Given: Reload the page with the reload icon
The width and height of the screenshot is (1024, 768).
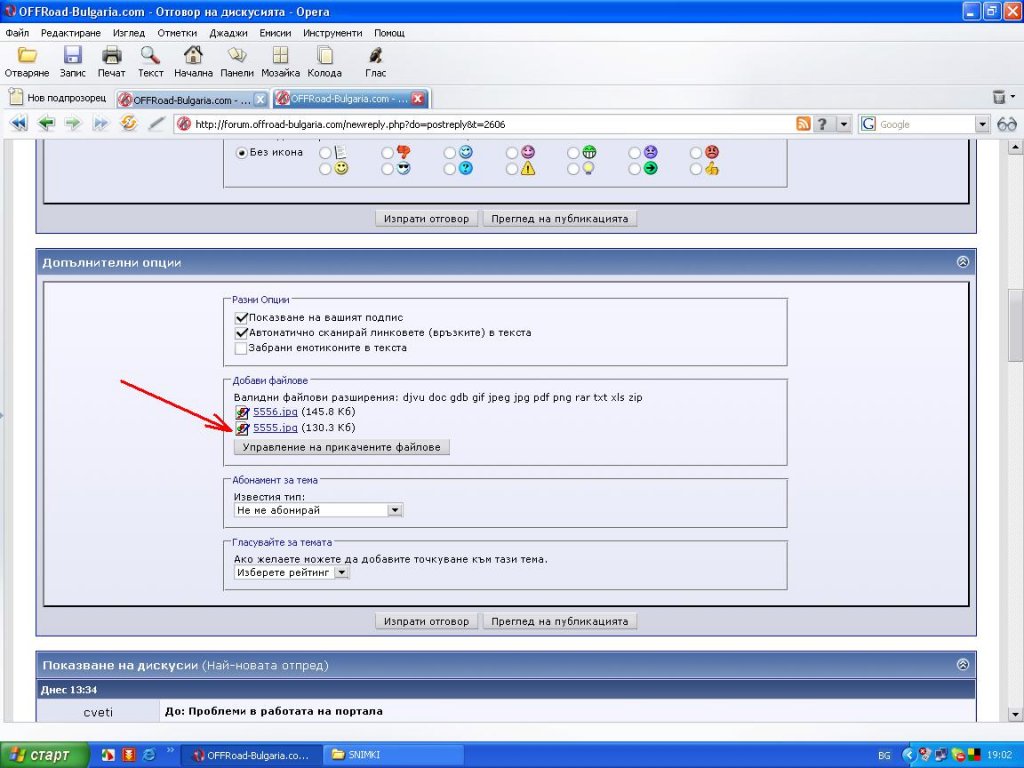Looking at the screenshot, I should coord(128,123).
